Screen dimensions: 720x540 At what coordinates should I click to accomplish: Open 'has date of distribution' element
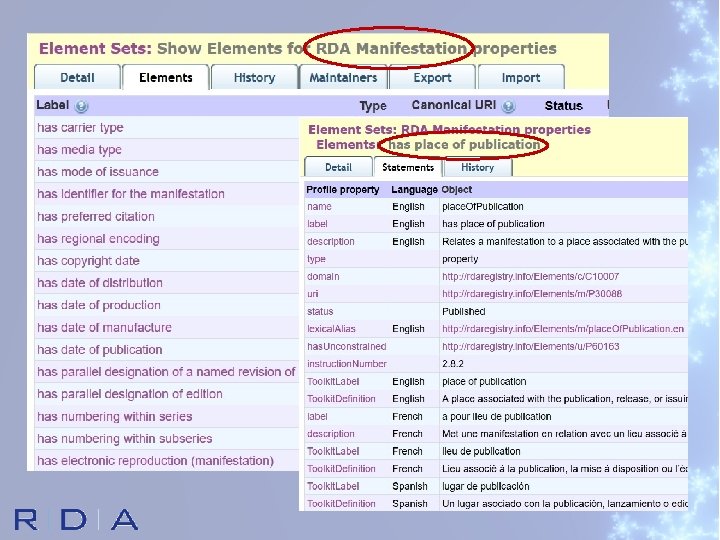100,283
